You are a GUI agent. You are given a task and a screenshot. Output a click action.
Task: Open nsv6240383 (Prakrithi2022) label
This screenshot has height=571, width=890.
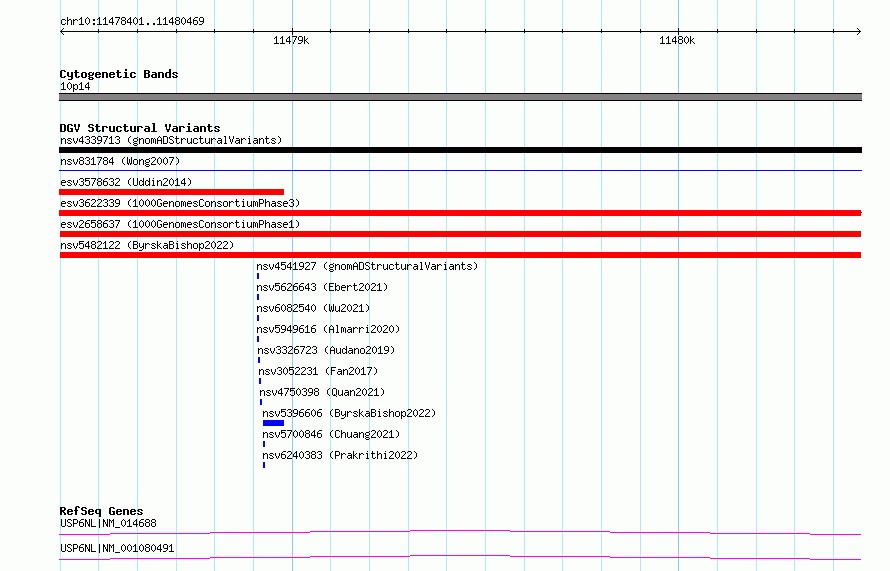point(340,455)
